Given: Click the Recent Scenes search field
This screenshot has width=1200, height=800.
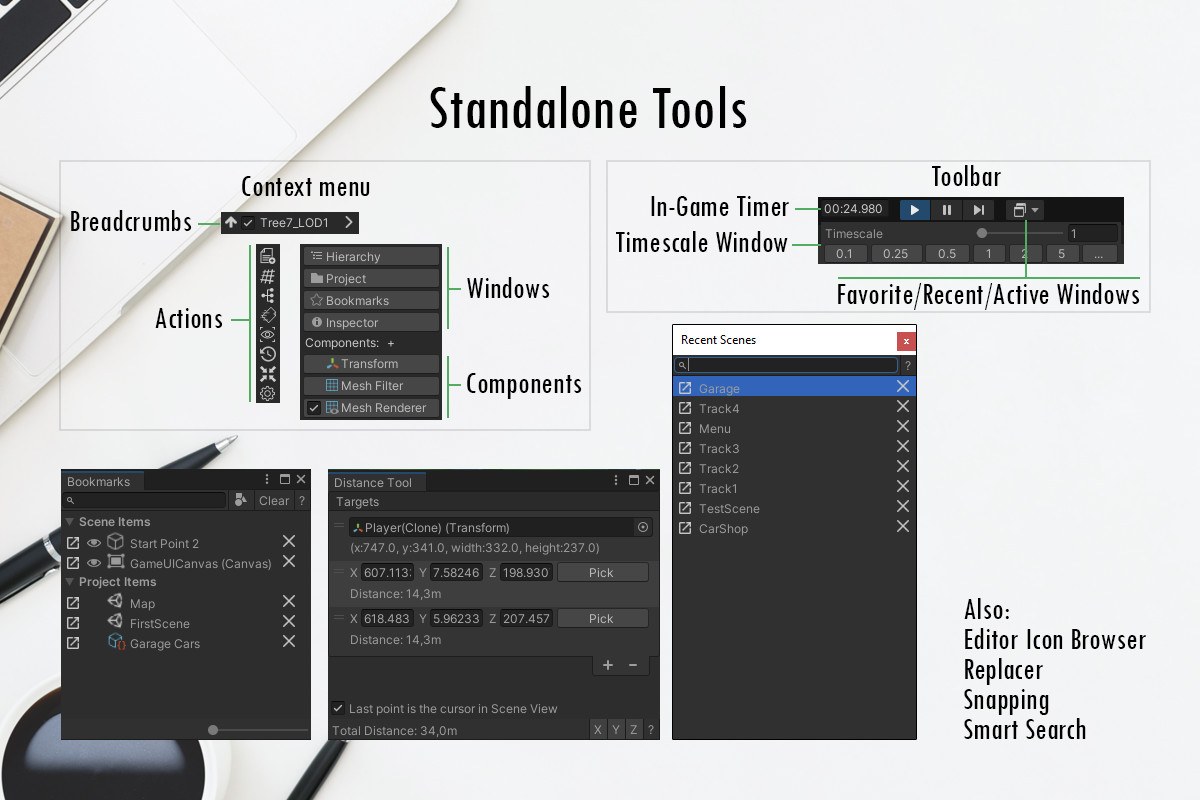Looking at the screenshot, I should (786, 366).
